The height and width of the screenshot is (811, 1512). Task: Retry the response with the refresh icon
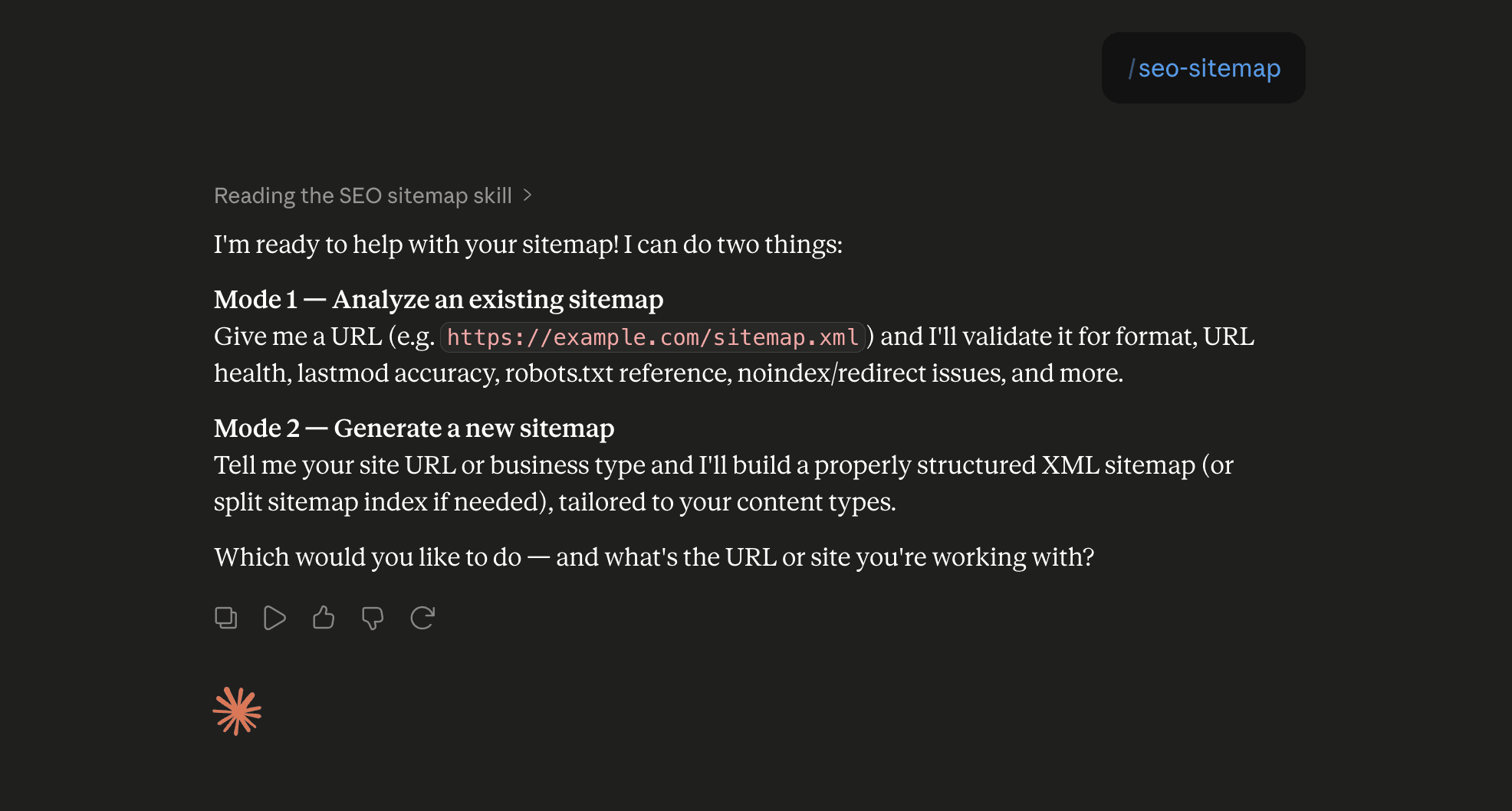tap(422, 618)
